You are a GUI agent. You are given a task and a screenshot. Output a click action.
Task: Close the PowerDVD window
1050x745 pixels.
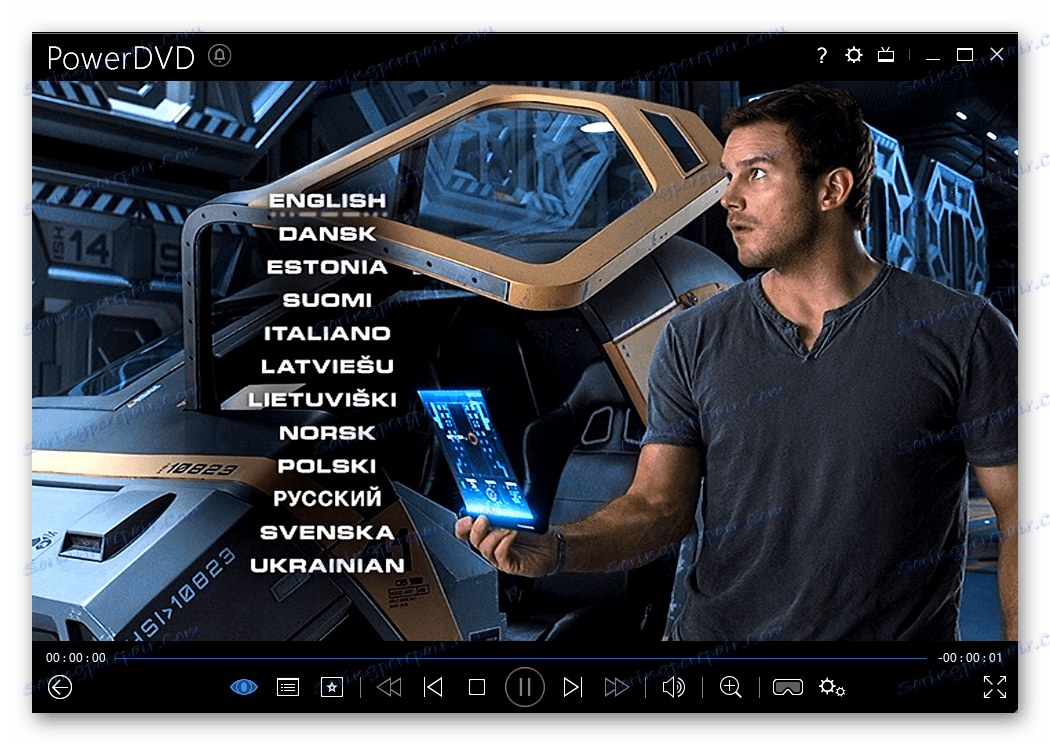pyautogui.click(x=997, y=54)
